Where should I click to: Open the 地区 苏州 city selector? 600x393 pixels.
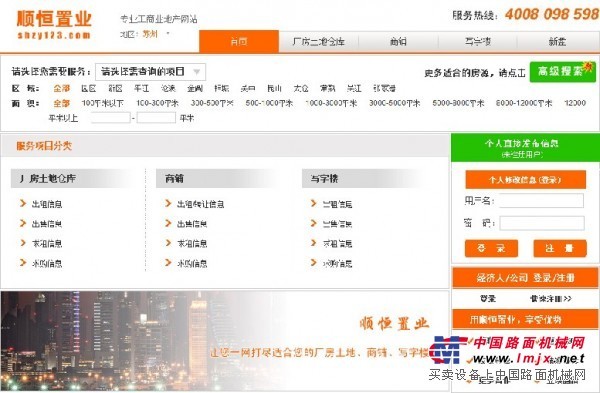(x=156, y=34)
